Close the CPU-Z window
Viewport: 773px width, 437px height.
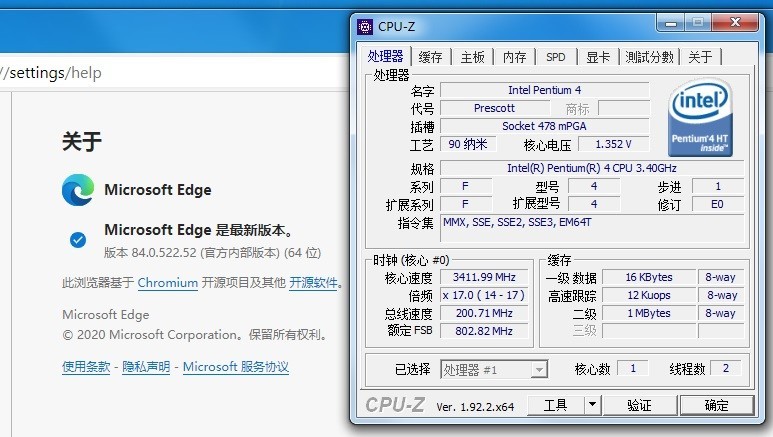point(735,23)
